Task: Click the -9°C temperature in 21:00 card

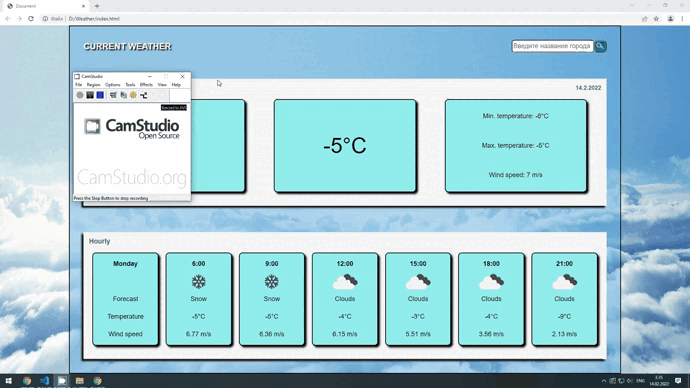Action: click(x=564, y=316)
